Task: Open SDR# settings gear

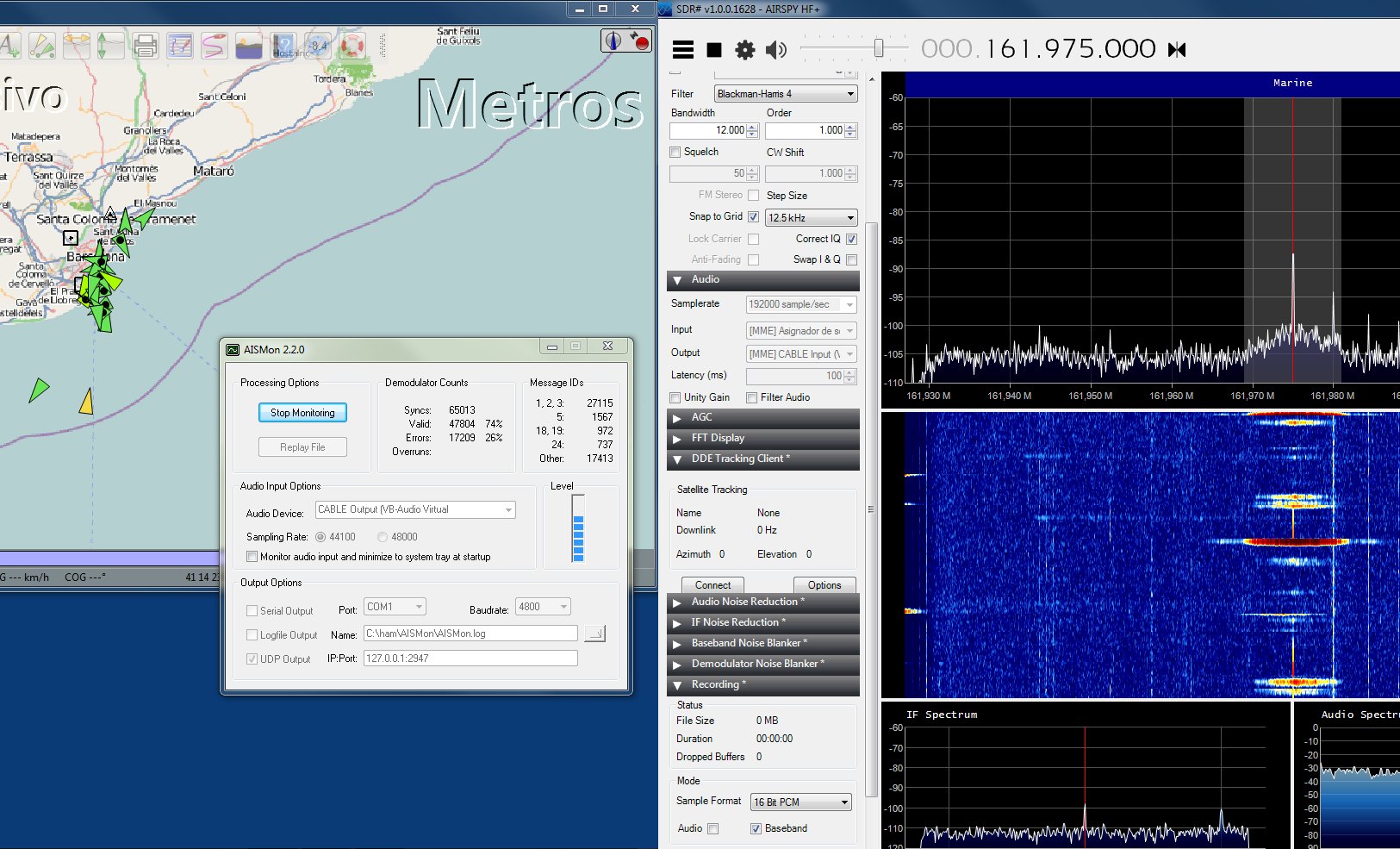Action: [x=744, y=49]
